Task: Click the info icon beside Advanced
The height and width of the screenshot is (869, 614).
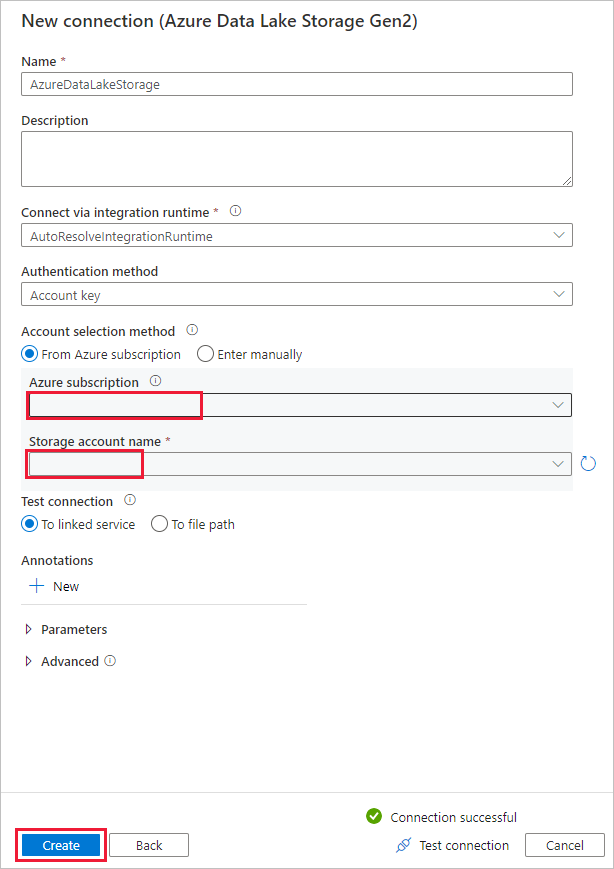Action: 109,661
